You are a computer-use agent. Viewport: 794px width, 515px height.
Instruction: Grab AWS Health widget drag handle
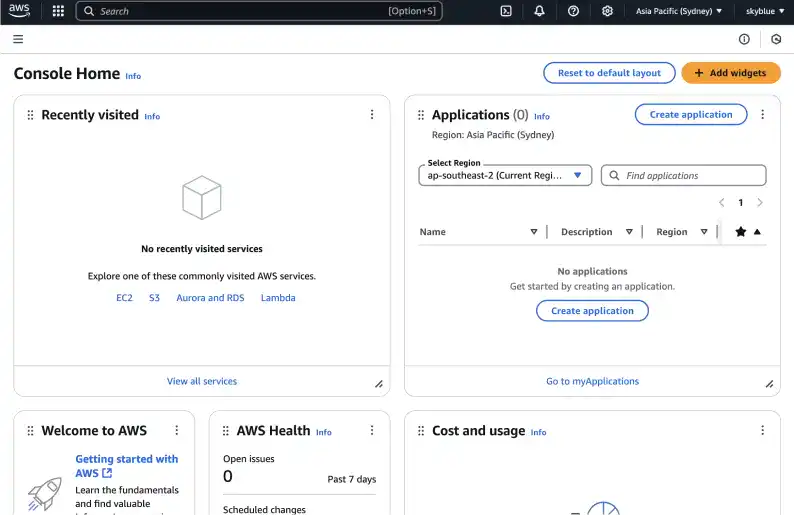coord(226,430)
